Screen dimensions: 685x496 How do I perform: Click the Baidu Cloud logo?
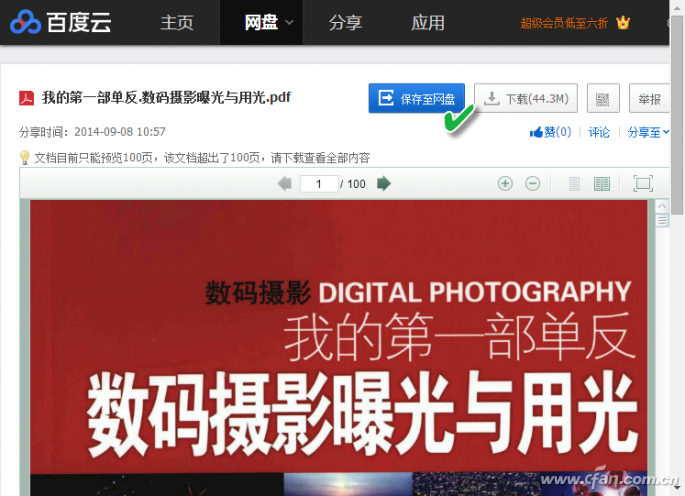point(61,22)
